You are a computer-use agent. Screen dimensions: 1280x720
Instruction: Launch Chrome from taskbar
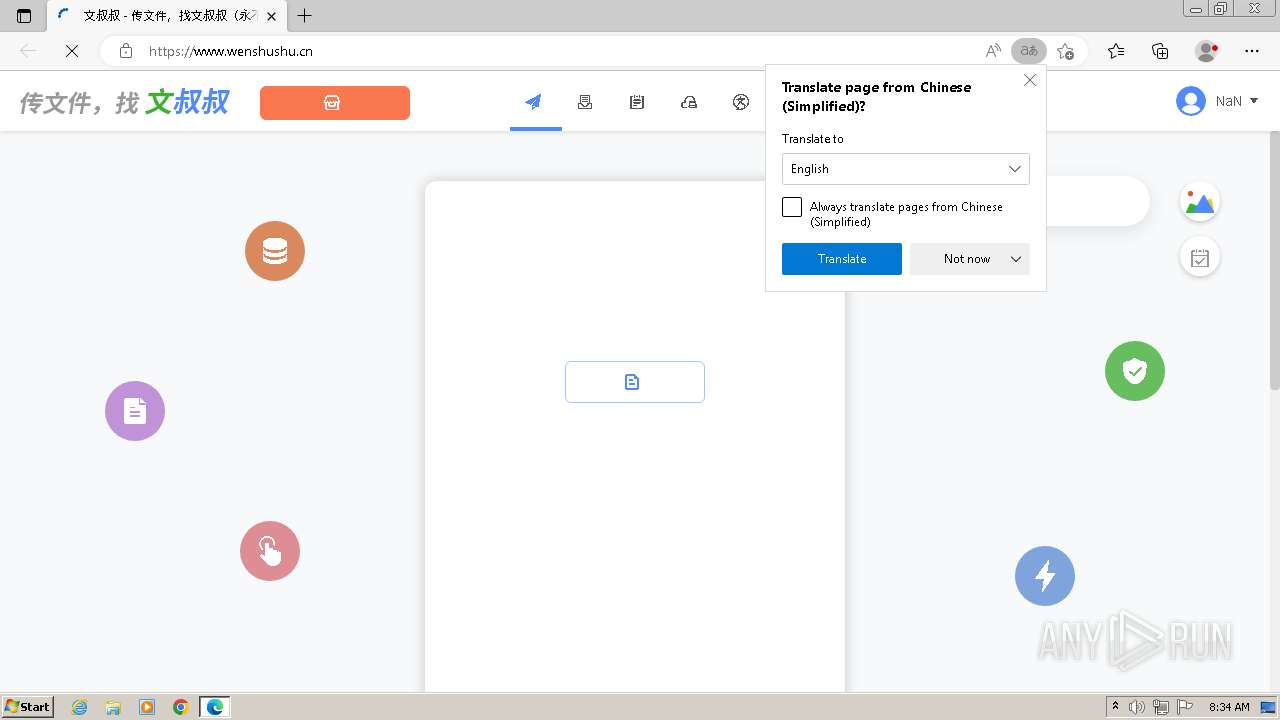(181, 707)
